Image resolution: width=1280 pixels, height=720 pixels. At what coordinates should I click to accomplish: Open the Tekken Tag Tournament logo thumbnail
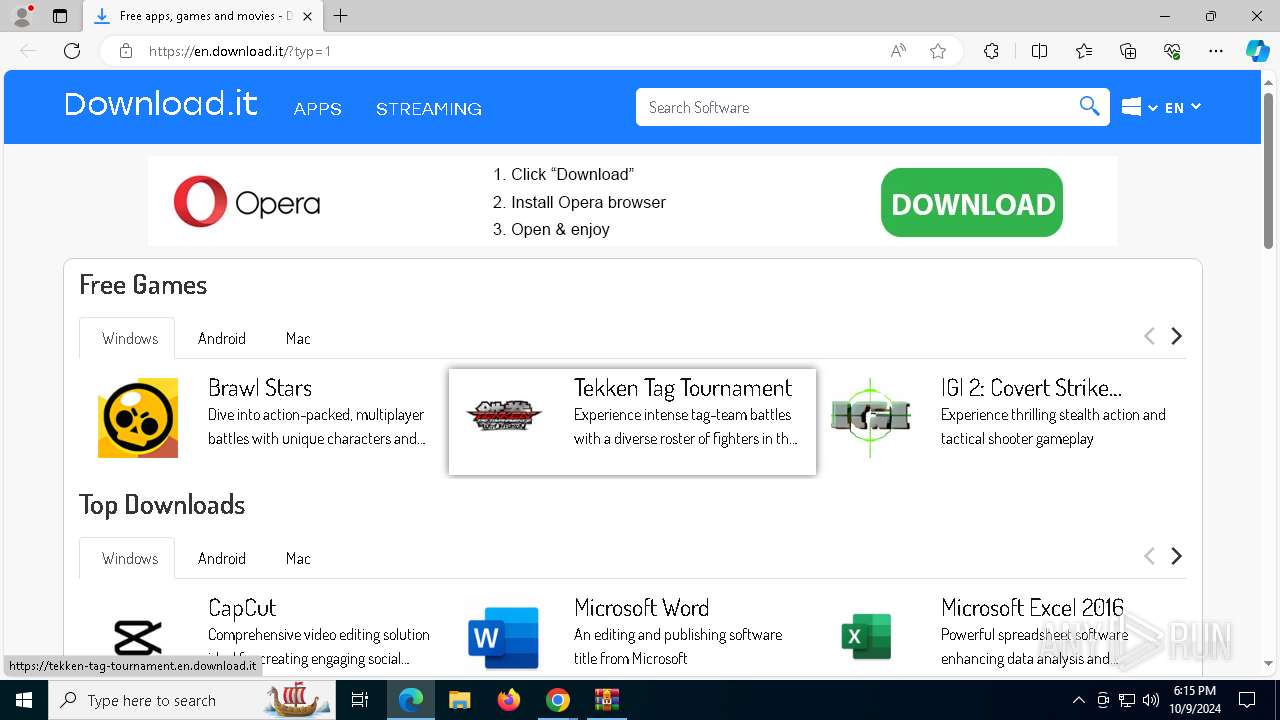(x=504, y=416)
